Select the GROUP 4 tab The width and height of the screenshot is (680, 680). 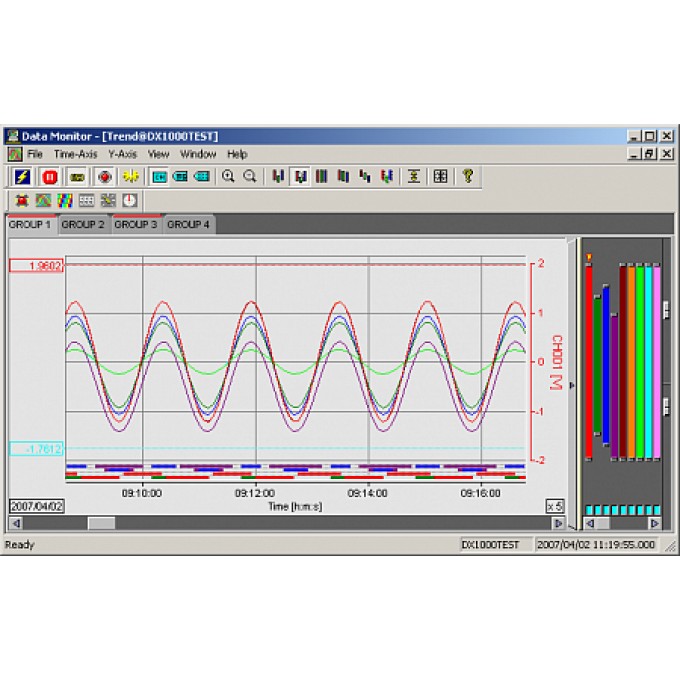(188, 225)
